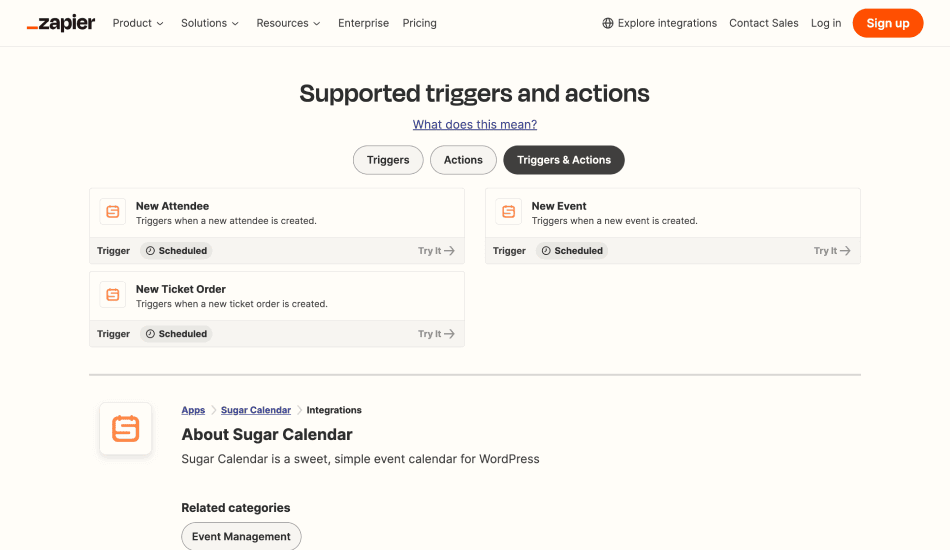This screenshot has width=950, height=550.
Task: Select the Actions filter pill
Action: (463, 160)
